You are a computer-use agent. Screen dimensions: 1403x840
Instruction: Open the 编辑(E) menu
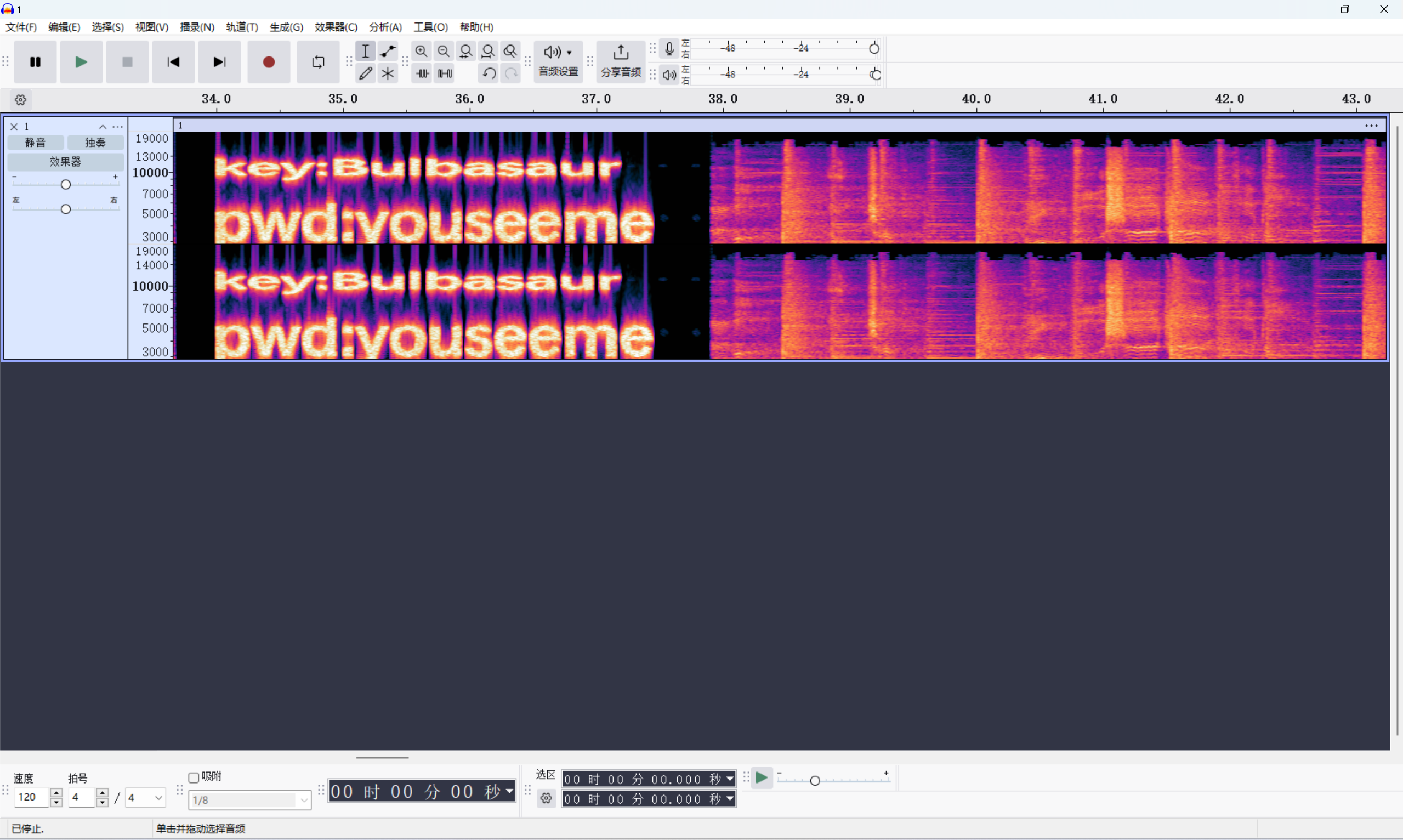pyautogui.click(x=64, y=27)
